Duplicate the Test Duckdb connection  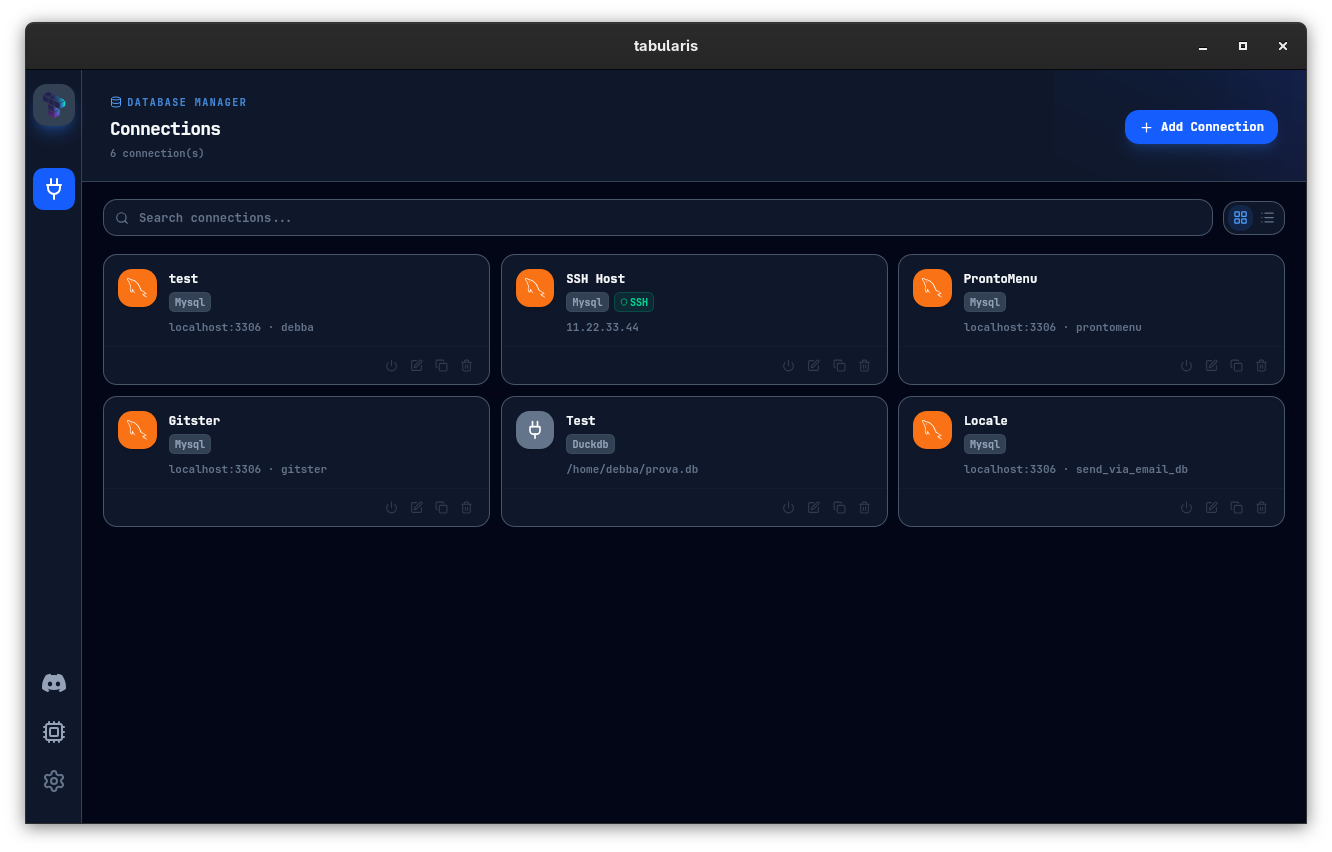pos(839,508)
